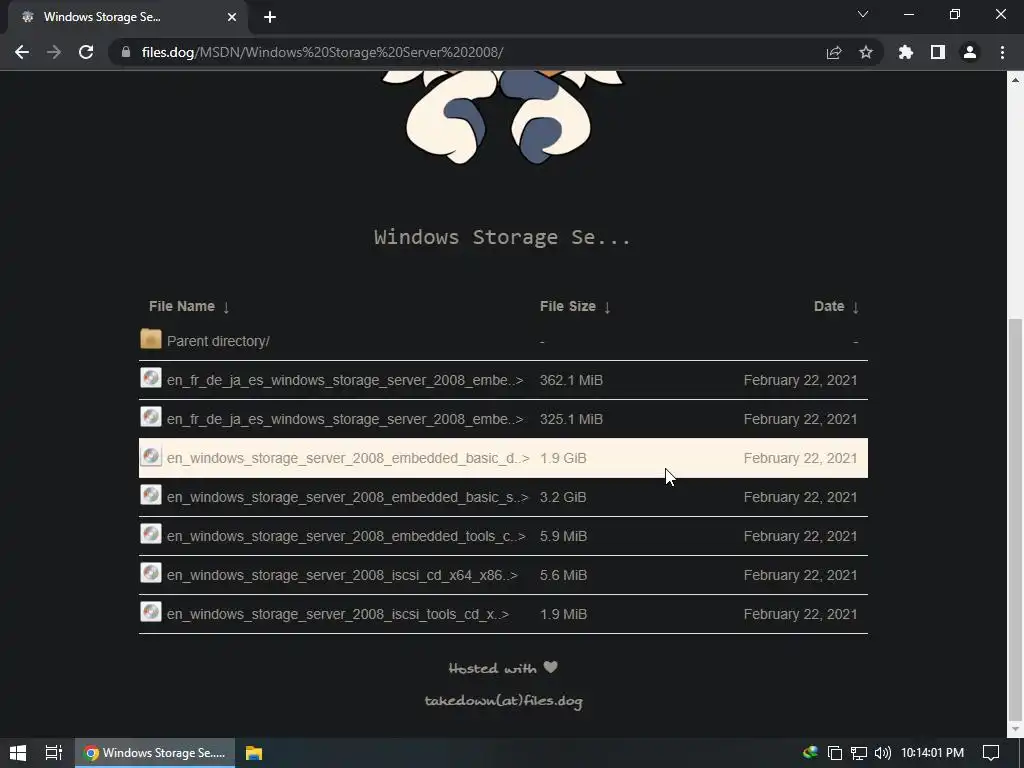Click the Windows Storage Se... page heading
The height and width of the screenshot is (768, 1024).
pos(503,236)
